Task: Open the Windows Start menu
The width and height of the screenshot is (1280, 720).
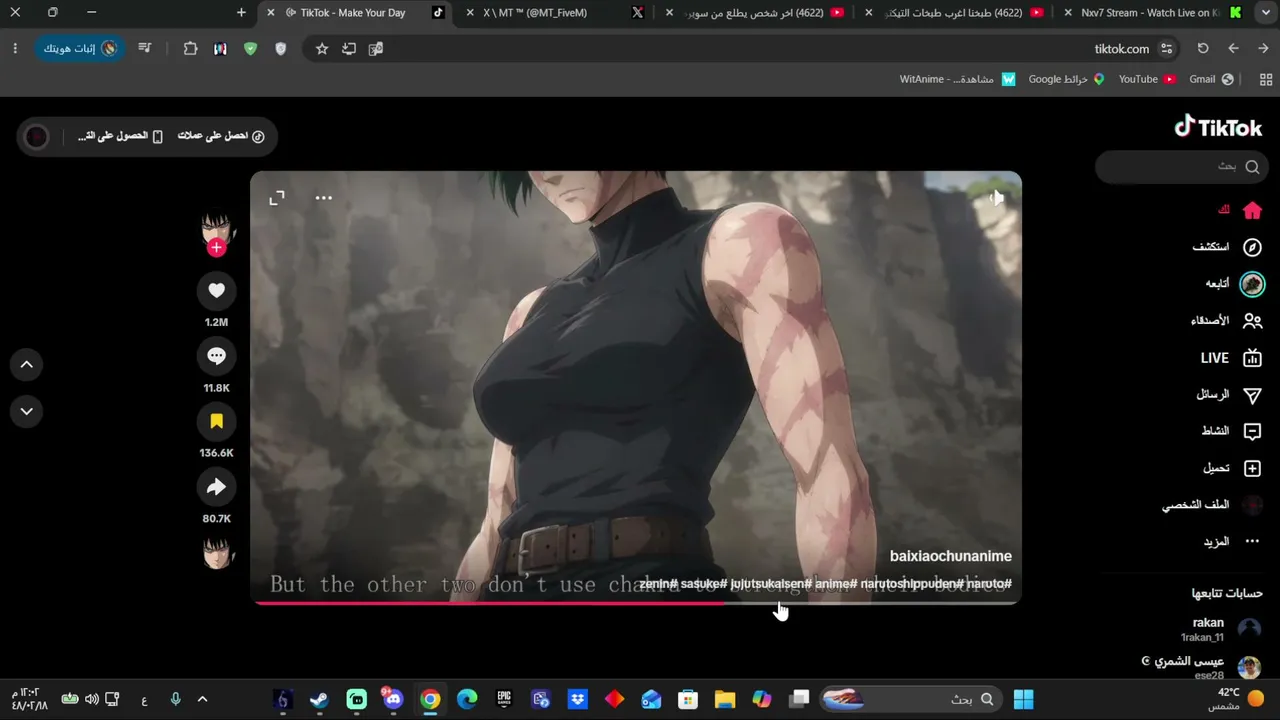Action: pos(1024,699)
